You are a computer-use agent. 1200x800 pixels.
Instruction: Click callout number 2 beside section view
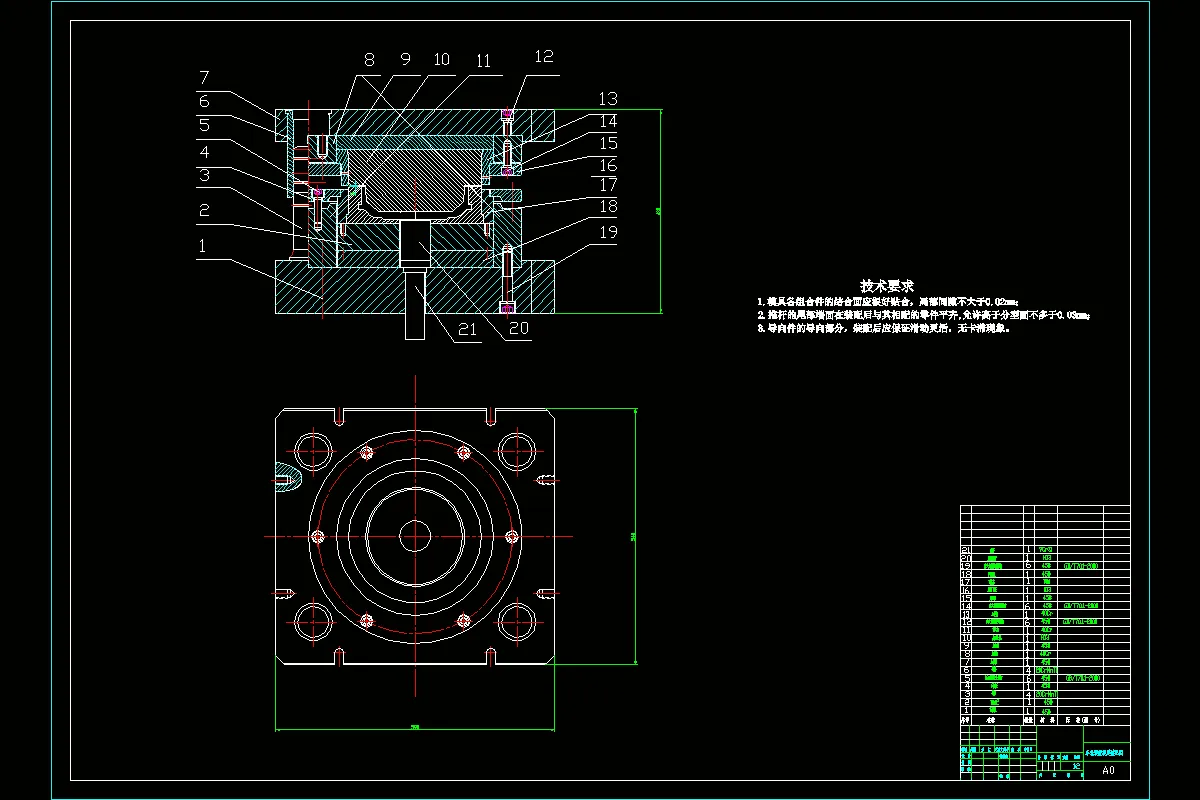[x=203, y=210]
